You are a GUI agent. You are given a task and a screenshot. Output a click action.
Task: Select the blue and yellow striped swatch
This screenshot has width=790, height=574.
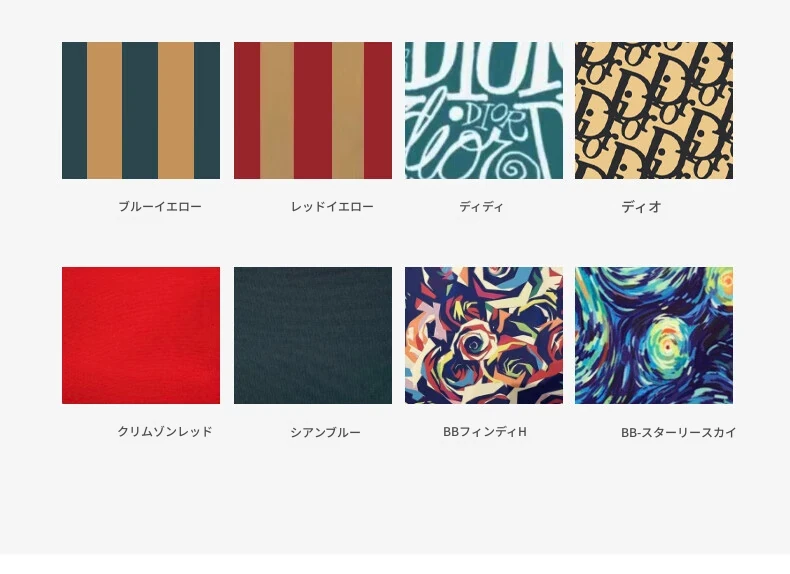click(141, 110)
